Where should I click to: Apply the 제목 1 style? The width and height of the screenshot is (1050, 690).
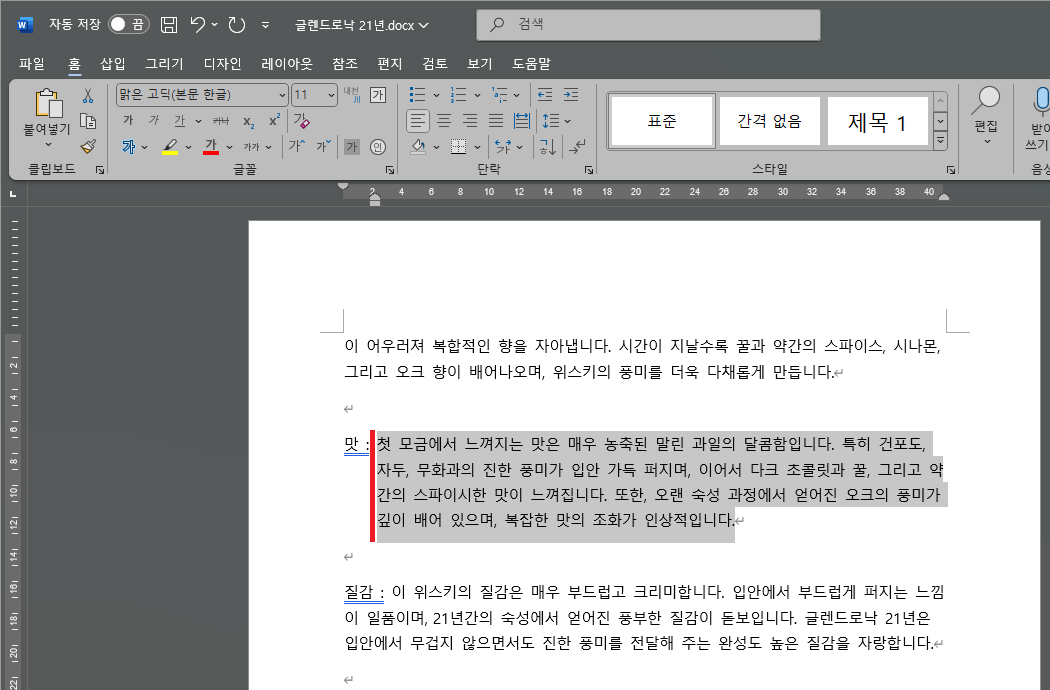877,118
